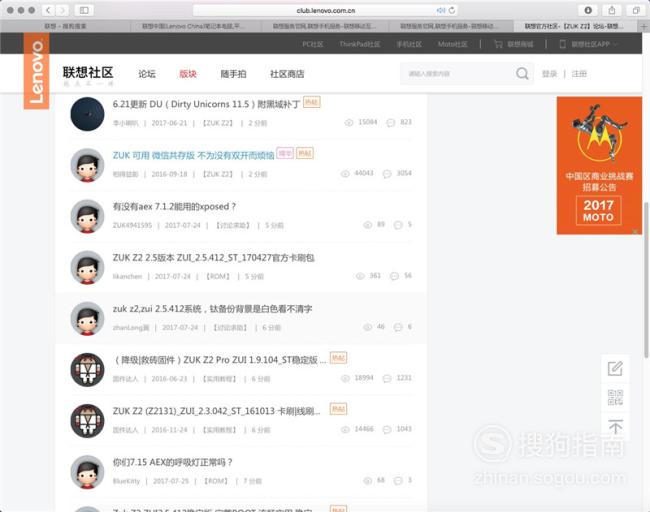Switch to the first Safari tab
The image size is (650, 512).
[x=65, y=26]
